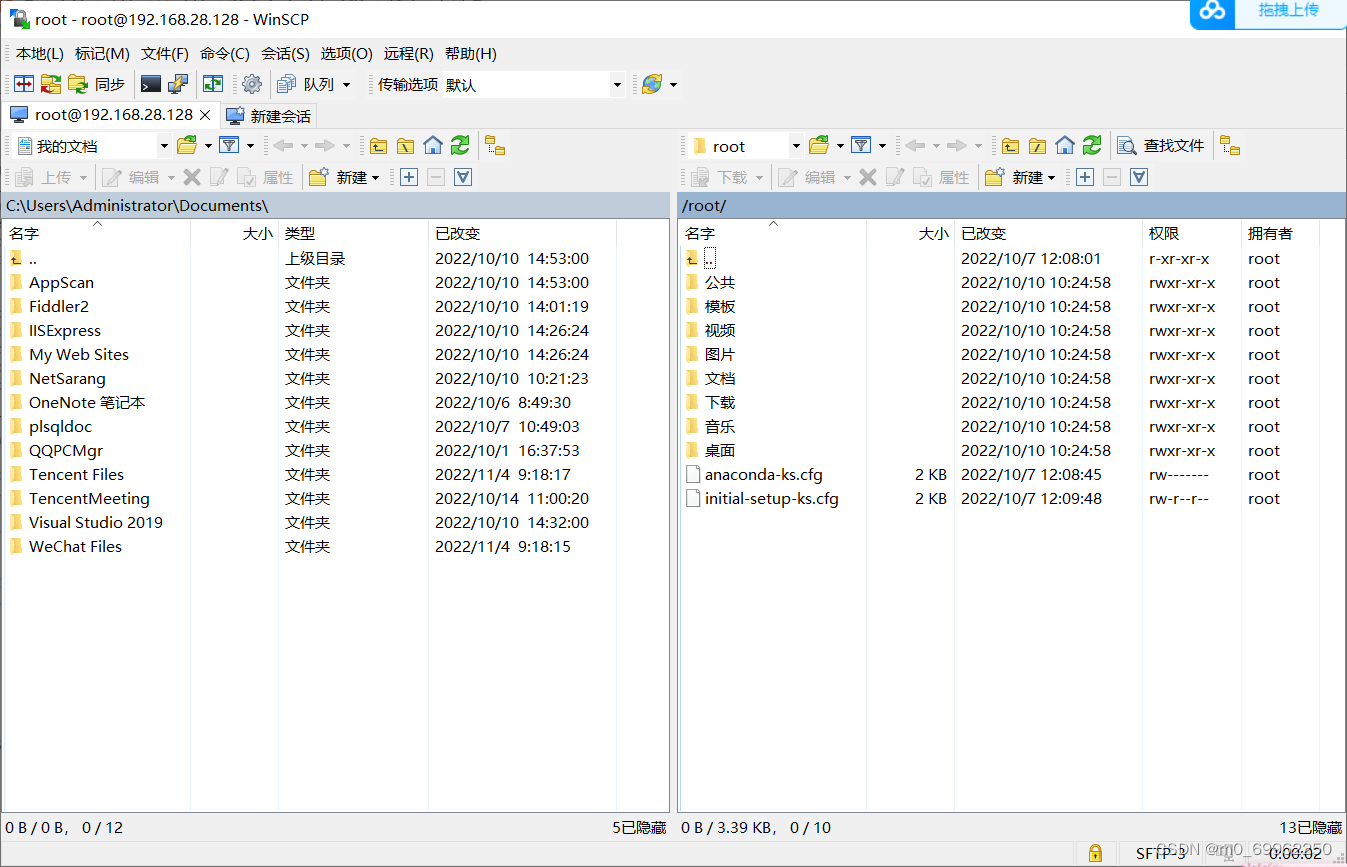Close the root@192.168.28.128 session tab
The image size is (1347, 867).
[205, 115]
